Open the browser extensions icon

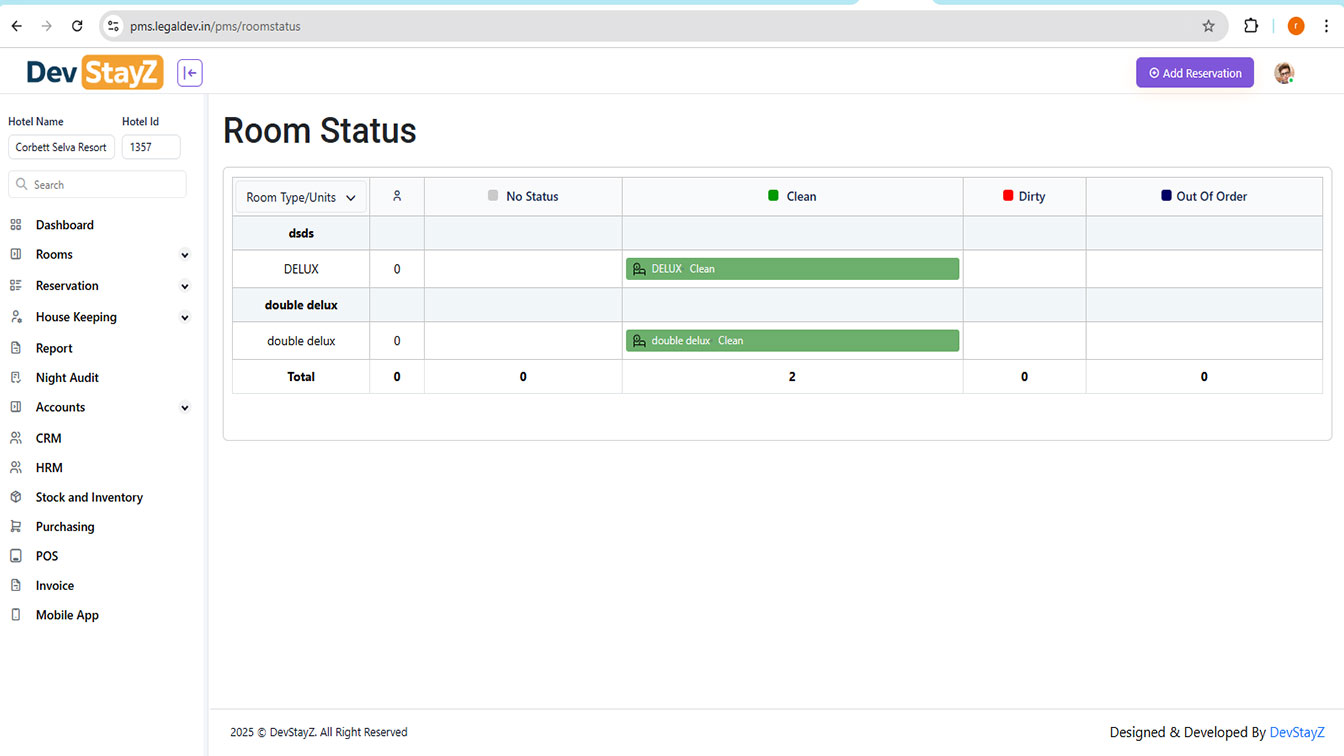pos(1251,26)
